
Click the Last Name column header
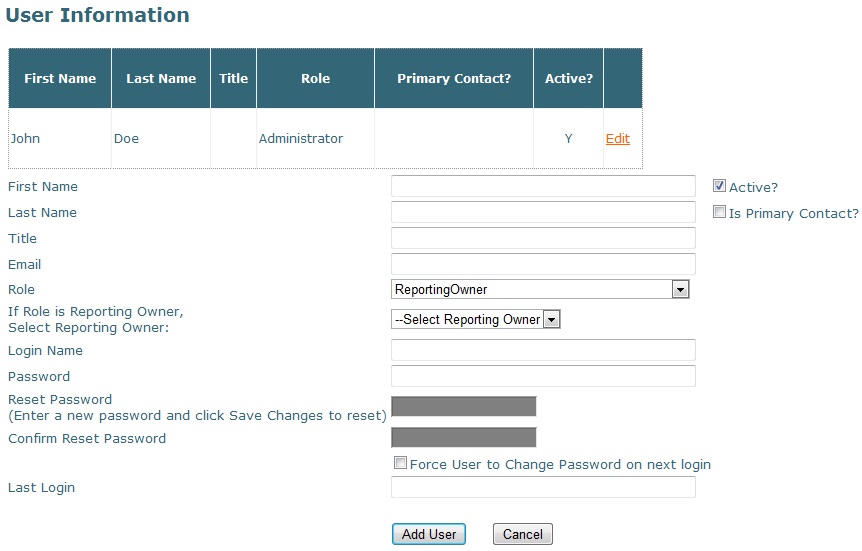(x=161, y=78)
